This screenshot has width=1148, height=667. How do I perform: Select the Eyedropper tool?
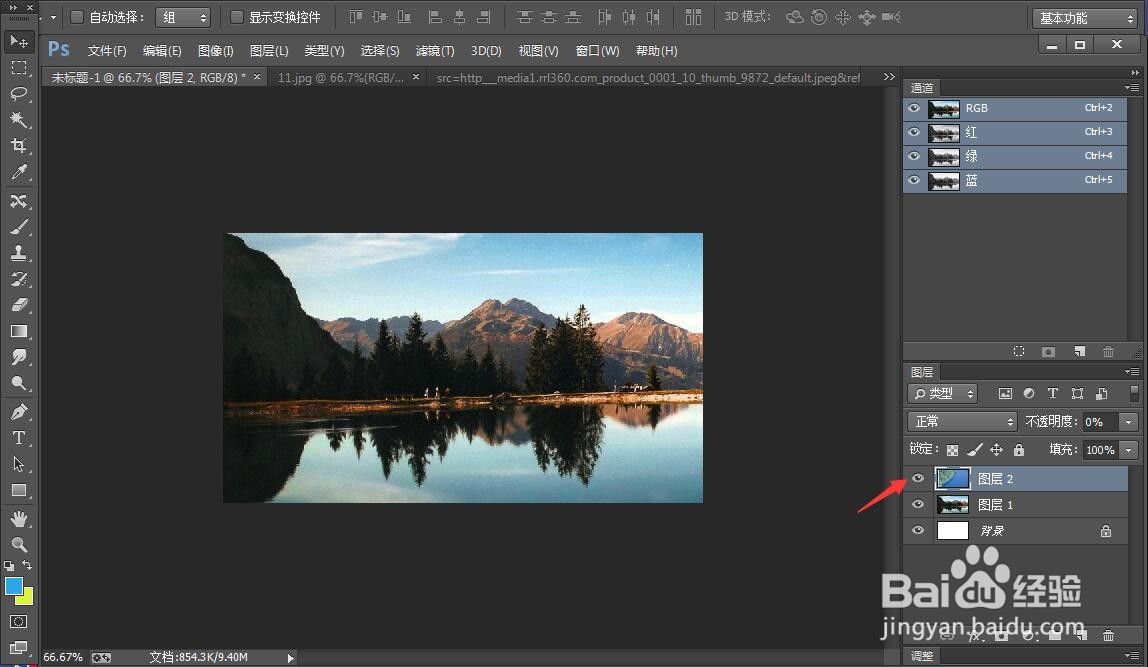19,172
